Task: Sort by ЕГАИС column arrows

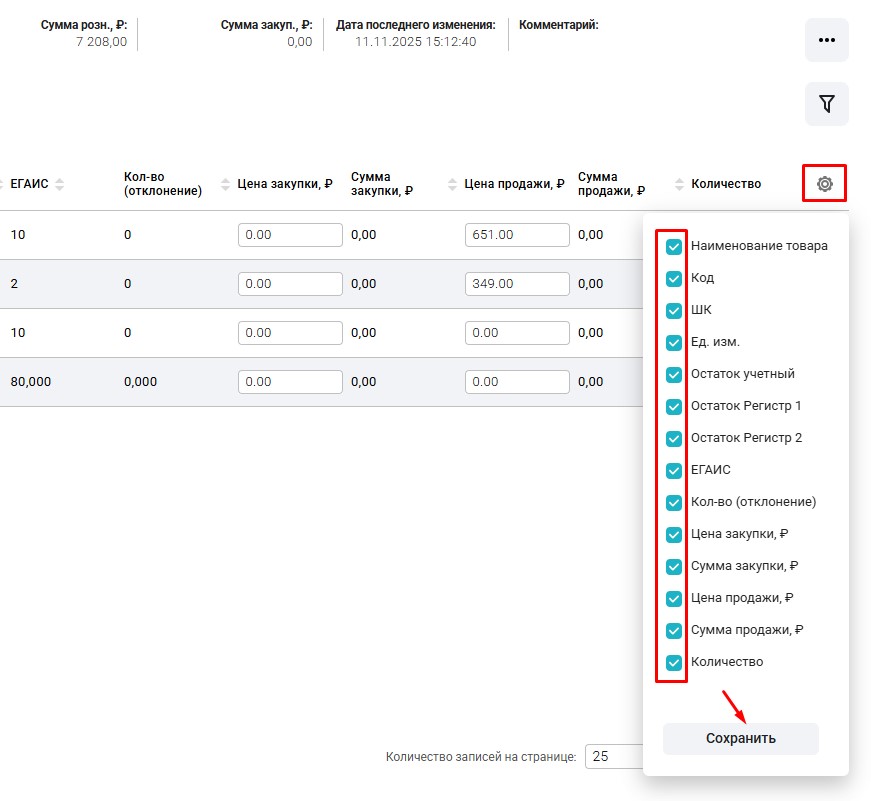Action: point(59,184)
